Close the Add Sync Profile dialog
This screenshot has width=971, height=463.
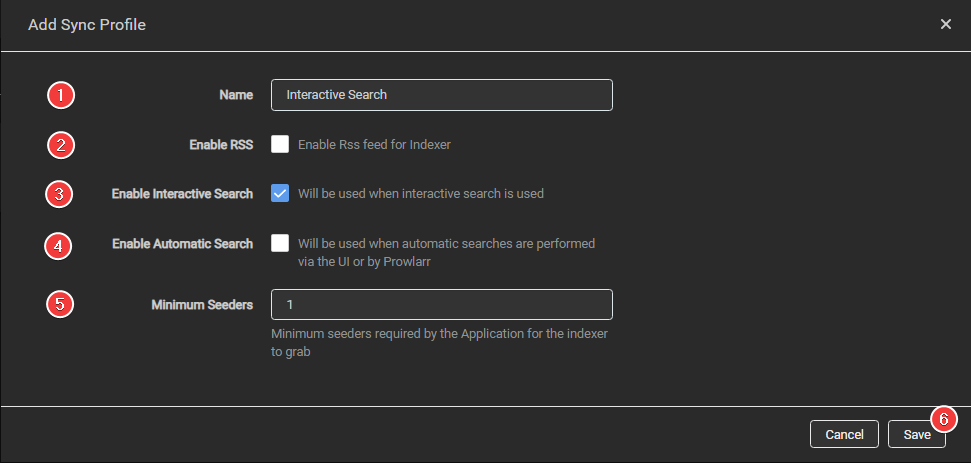[x=945, y=24]
